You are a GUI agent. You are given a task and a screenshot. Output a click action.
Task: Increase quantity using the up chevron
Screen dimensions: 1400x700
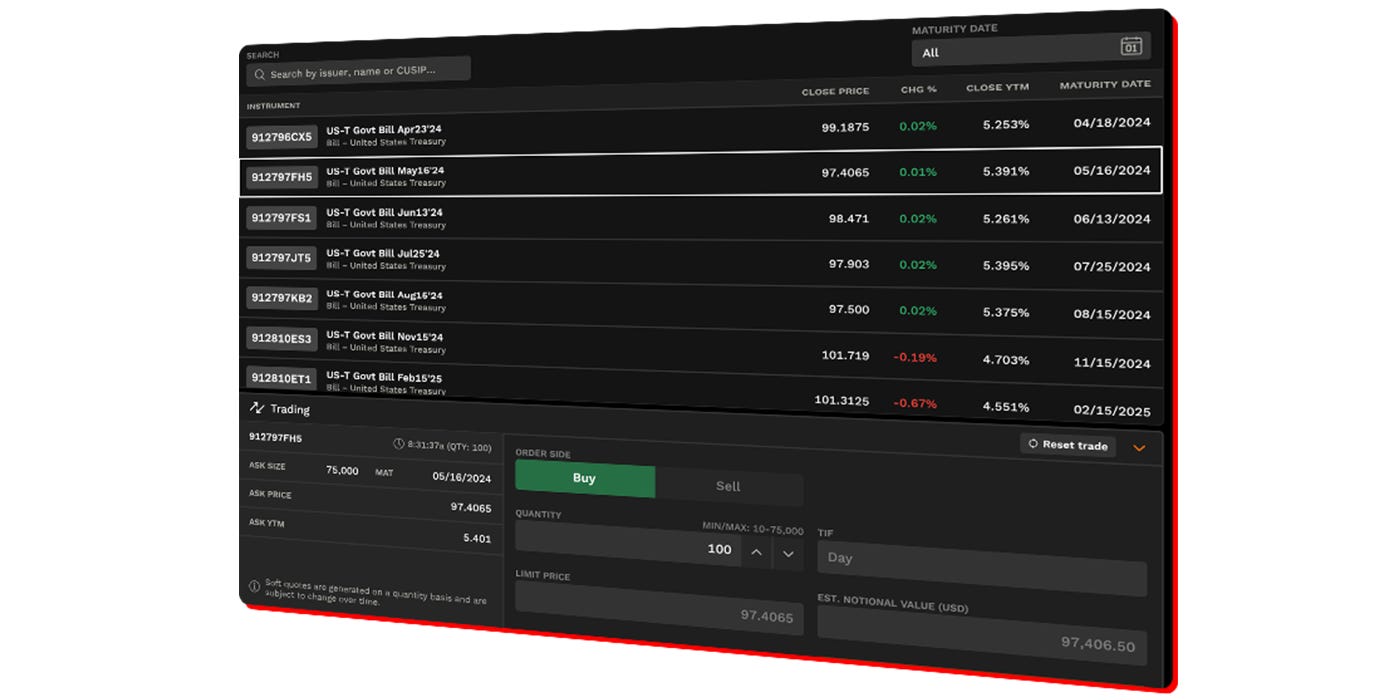pyautogui.click(x=757, y=550)
